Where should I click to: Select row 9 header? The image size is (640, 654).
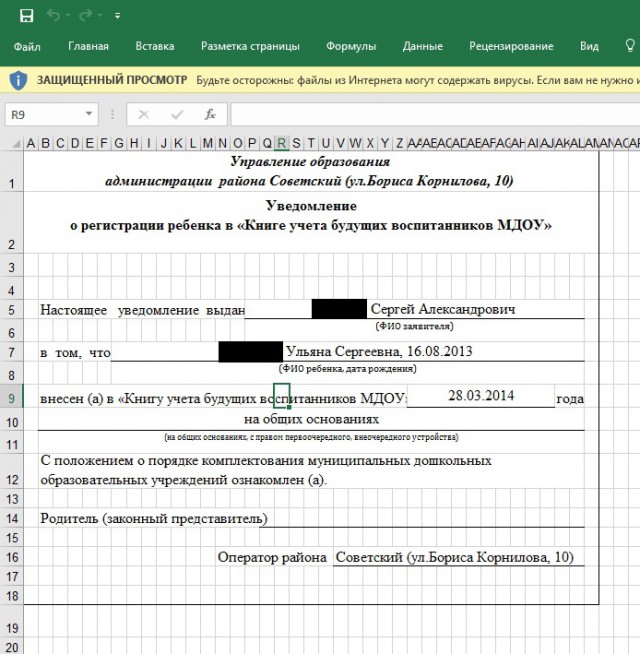[11, 397]
